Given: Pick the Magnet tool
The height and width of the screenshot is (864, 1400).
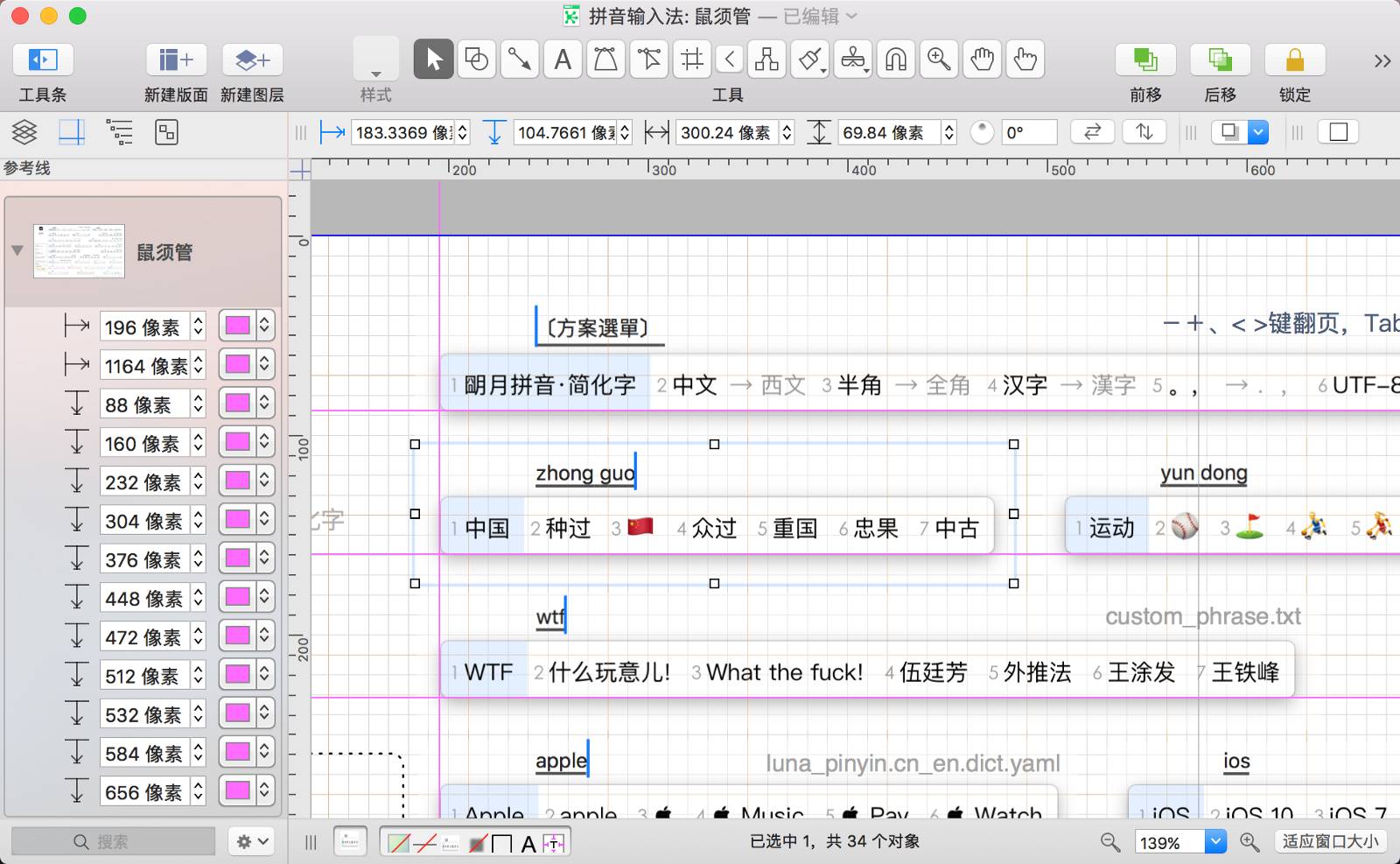Looking at the screenshot, I should click(x=896, y=60).
